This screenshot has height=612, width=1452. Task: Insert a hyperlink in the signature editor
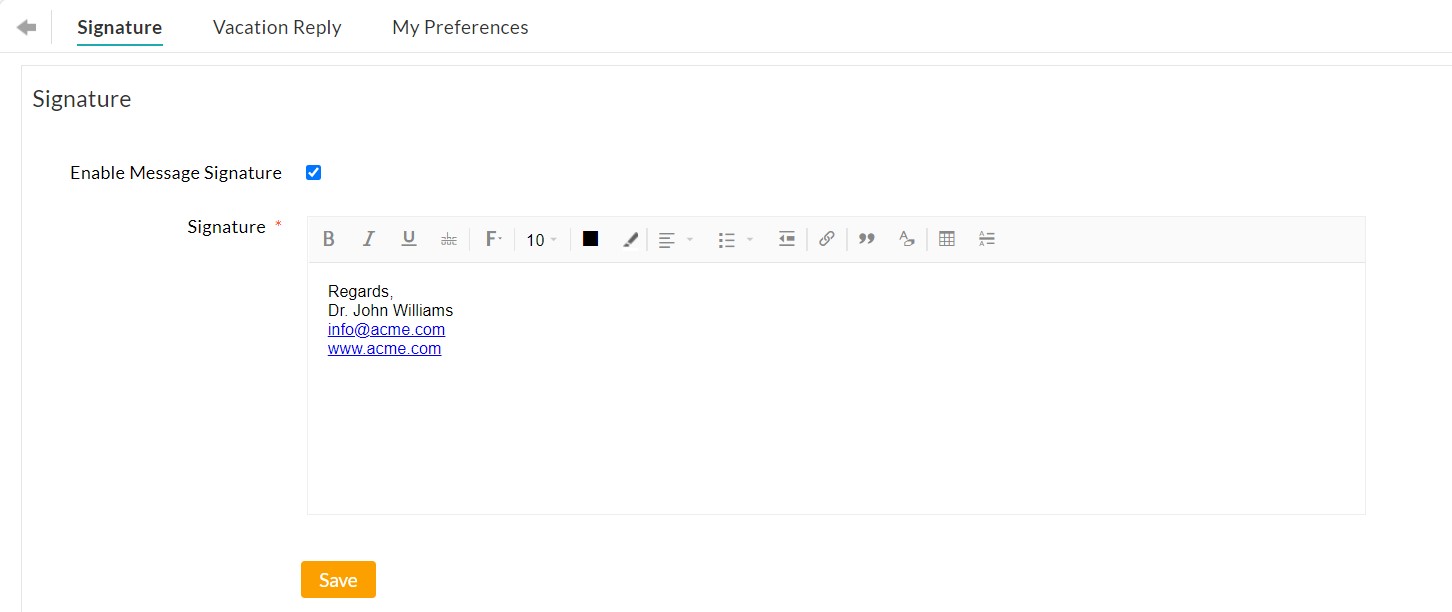coord(827,239)
